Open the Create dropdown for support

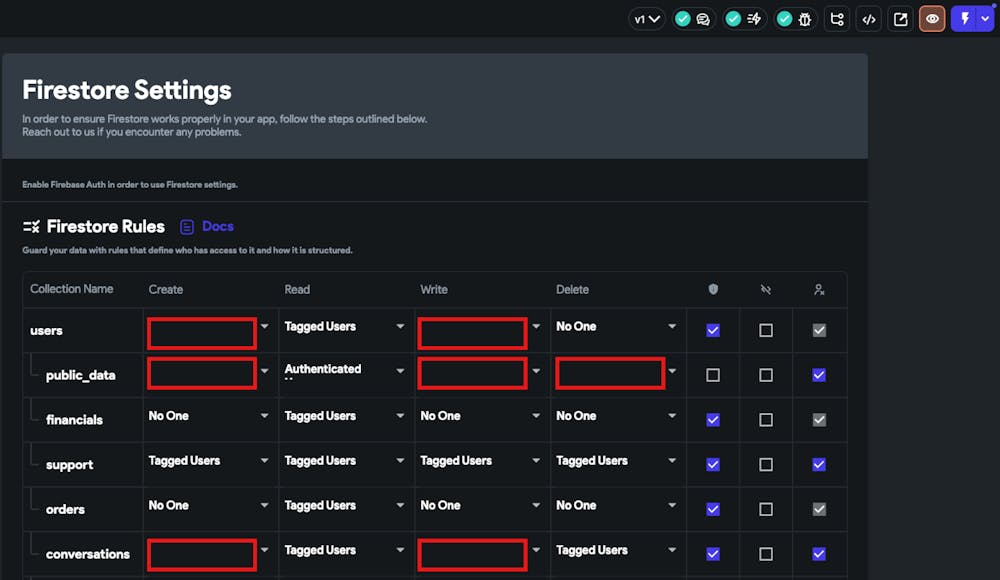(x=209, y=461)
